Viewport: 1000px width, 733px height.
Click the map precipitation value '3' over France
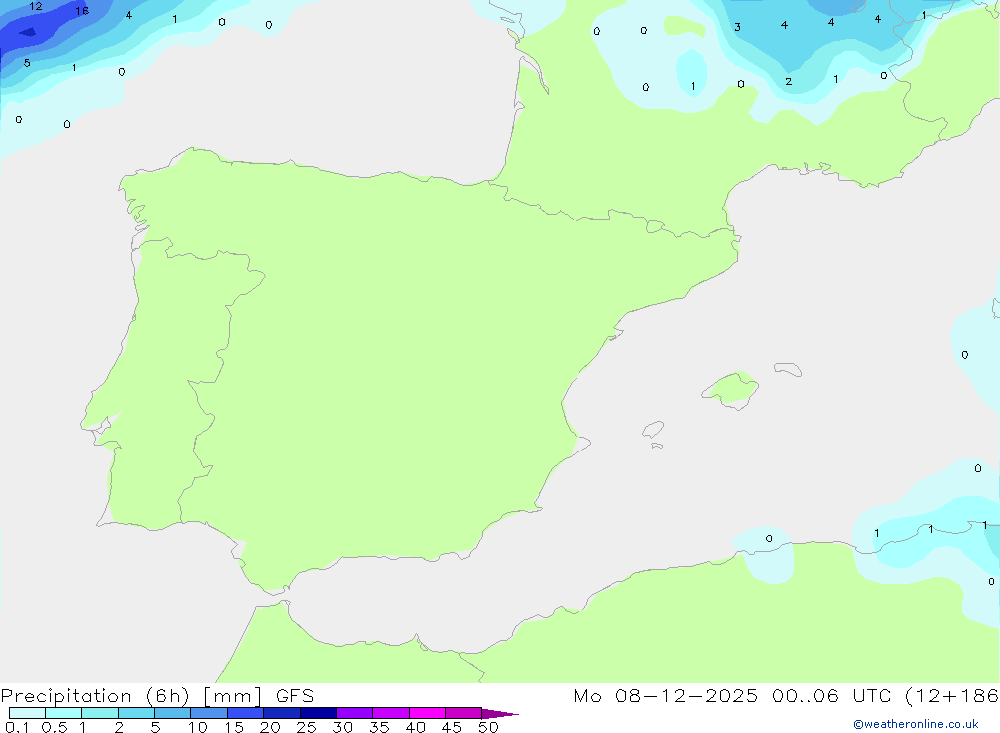coord(737,27)
